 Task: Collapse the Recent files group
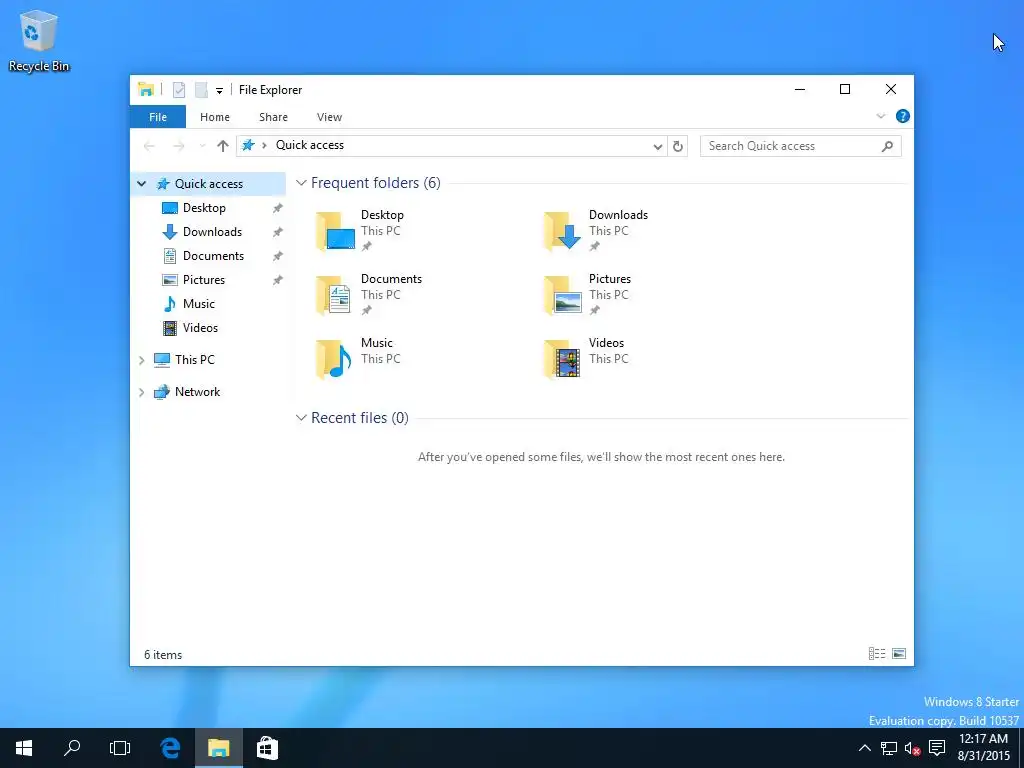coord(301,417)
